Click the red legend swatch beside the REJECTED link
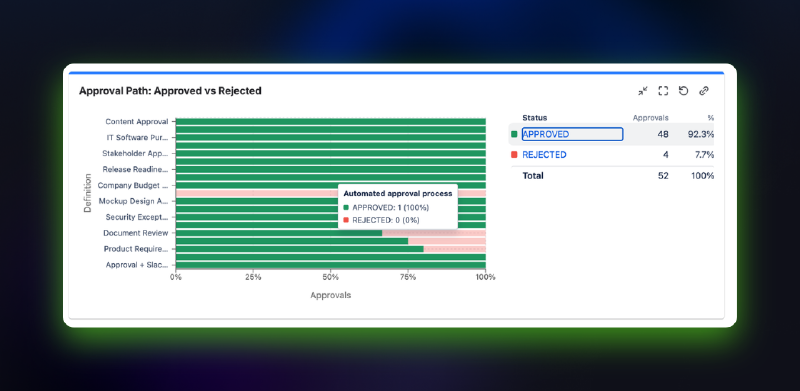The image size is (800, 391). point(514,155)
